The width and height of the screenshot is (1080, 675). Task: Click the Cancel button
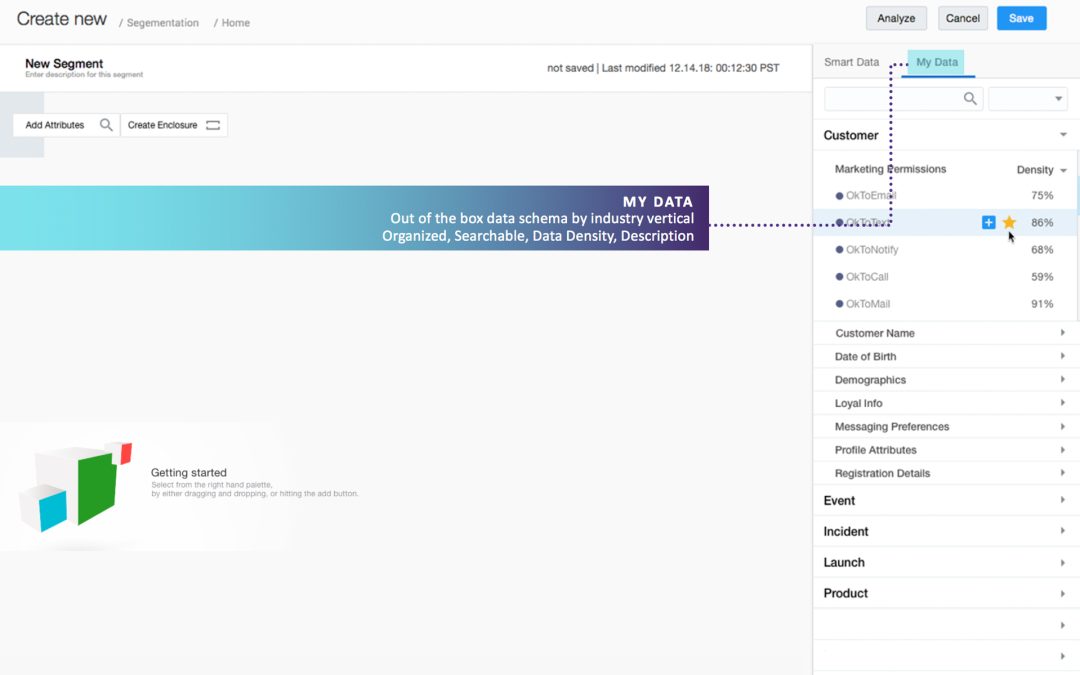962,19
